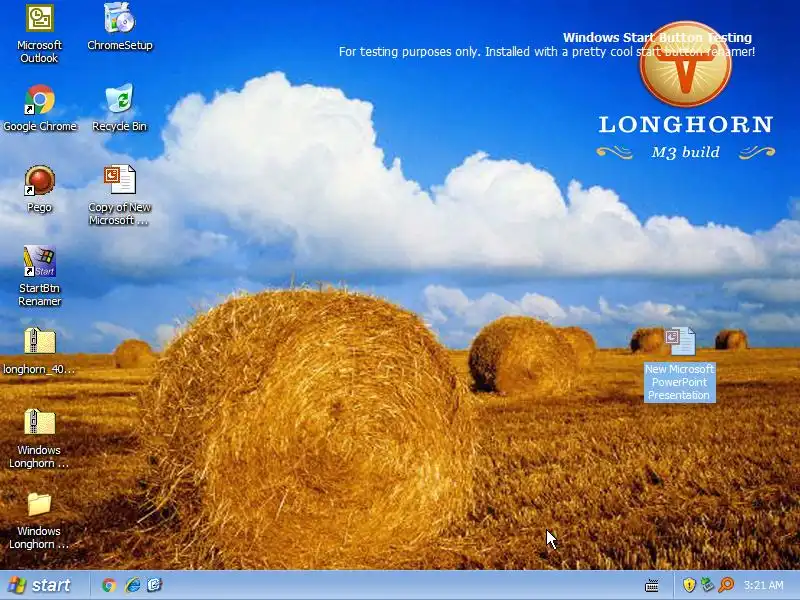Launch Internet Explorer from quick launch
Image resolution: width=800 pixels, height=600 pixels.
[132, 585]
